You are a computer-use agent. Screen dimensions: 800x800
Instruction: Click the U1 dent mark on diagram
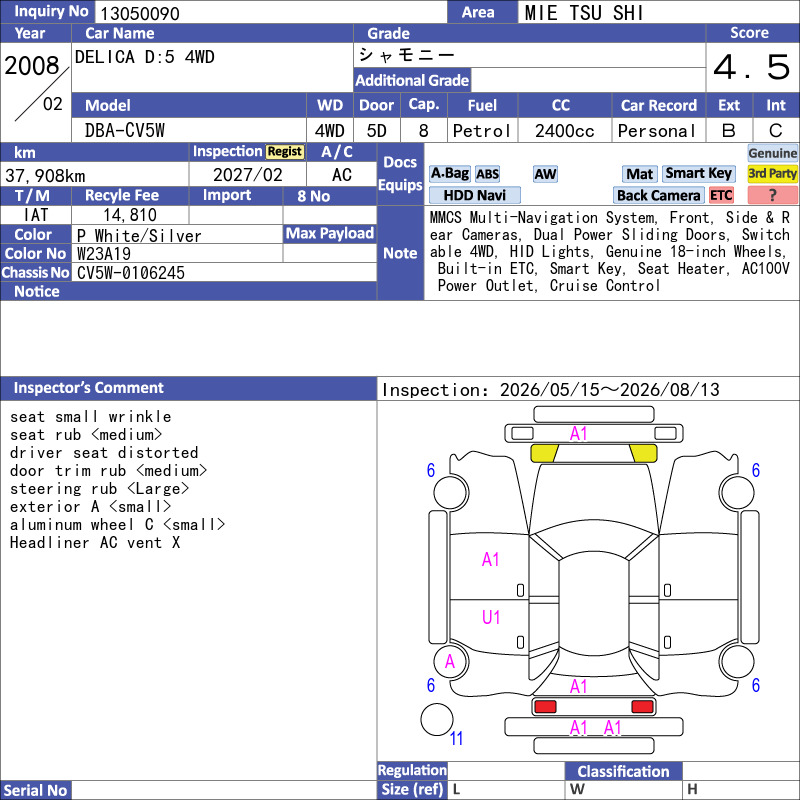pyautogui.click(x=491, y=617)
